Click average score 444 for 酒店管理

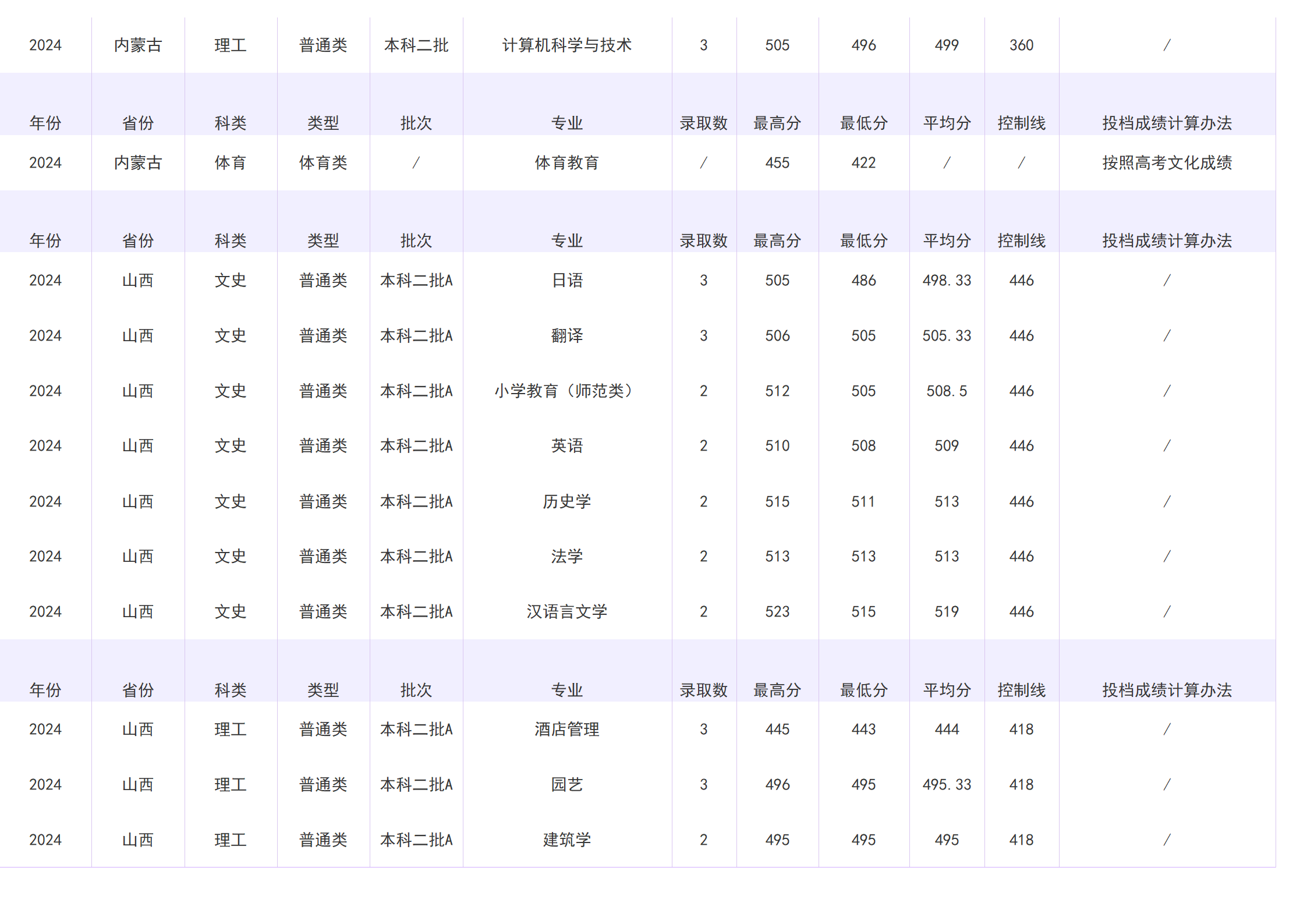(947, 730)
